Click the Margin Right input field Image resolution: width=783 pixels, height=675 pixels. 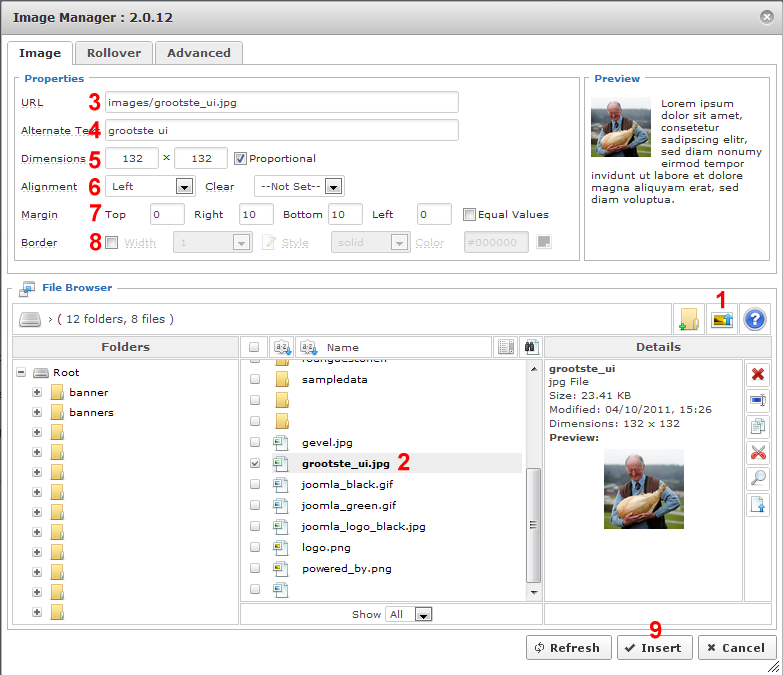click(256, 214)
